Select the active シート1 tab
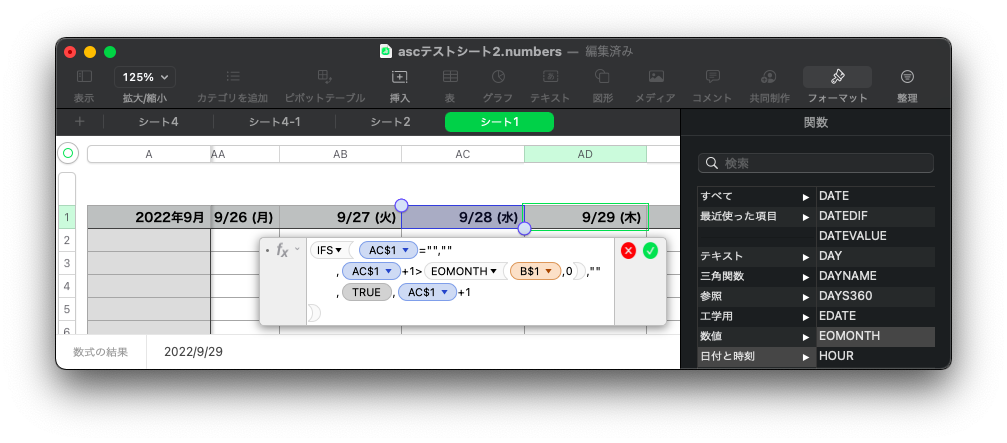Image resolution: width=1007 pixels, height=443 pixels. click(x=499, y=122)
